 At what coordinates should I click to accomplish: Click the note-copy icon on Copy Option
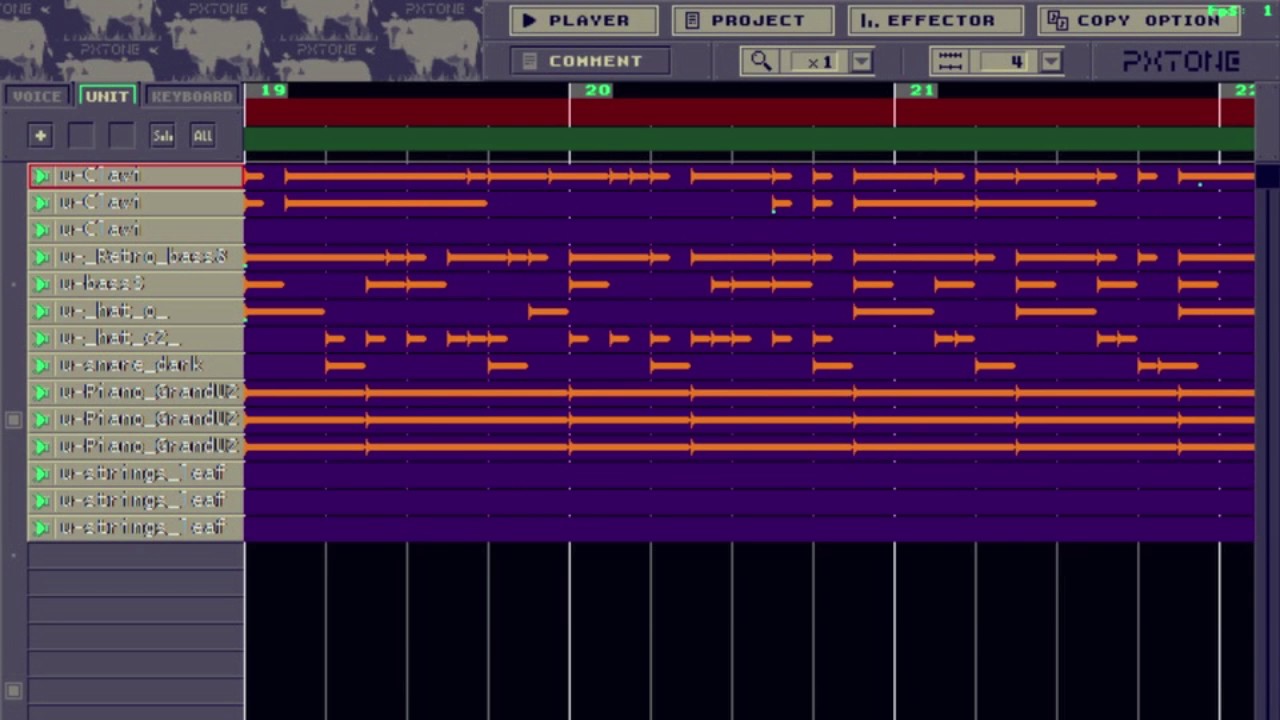tap(1057, 20)
